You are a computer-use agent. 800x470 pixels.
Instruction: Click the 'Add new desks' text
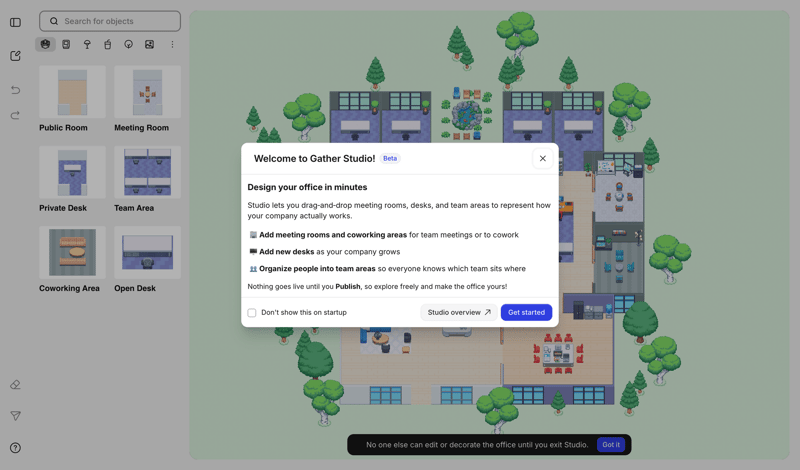click(286, 252)
